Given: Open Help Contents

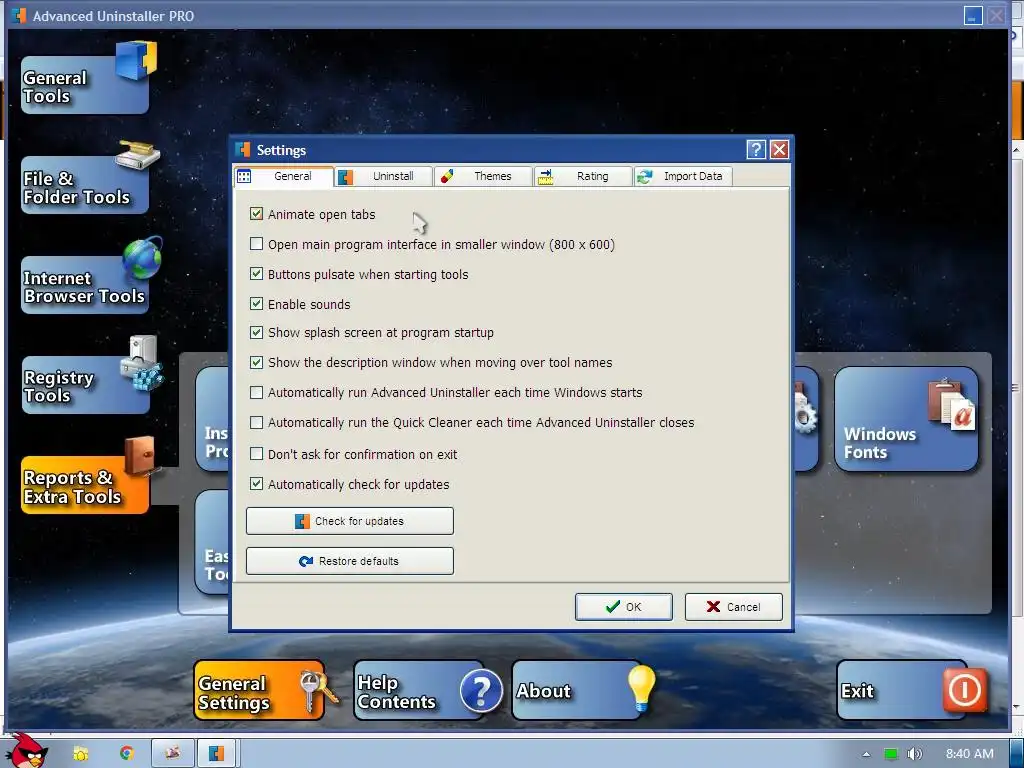Looking at the screenshot, I should 419,690.
